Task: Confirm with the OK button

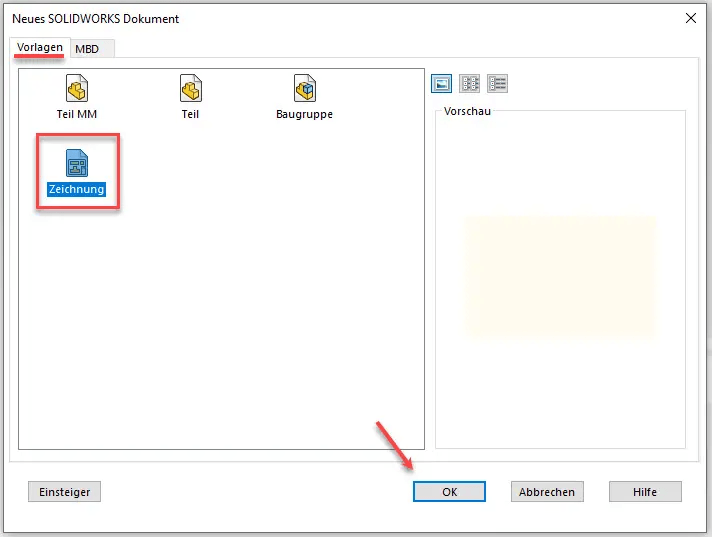Action: pos(449,492)
